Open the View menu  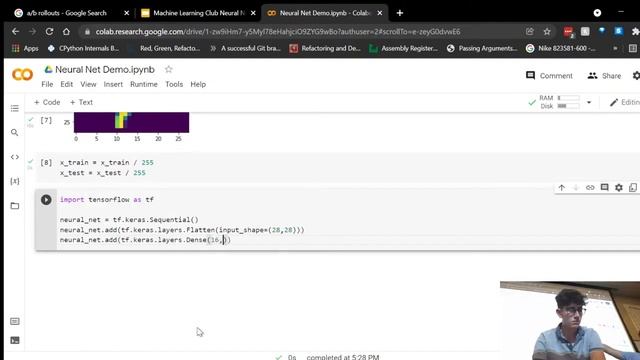point(88,84)
